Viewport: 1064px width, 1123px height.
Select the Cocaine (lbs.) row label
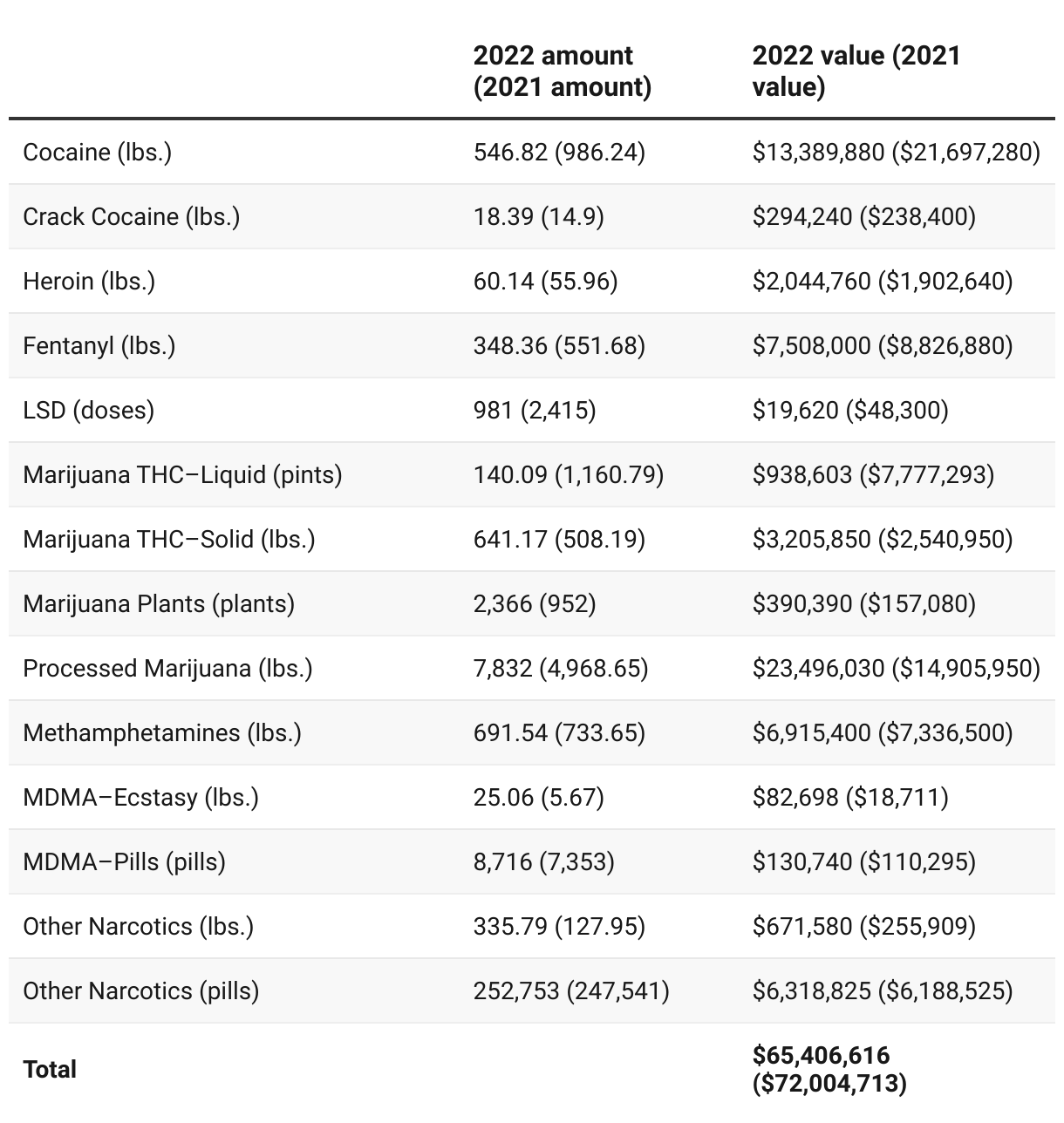(x=98, y=152)
